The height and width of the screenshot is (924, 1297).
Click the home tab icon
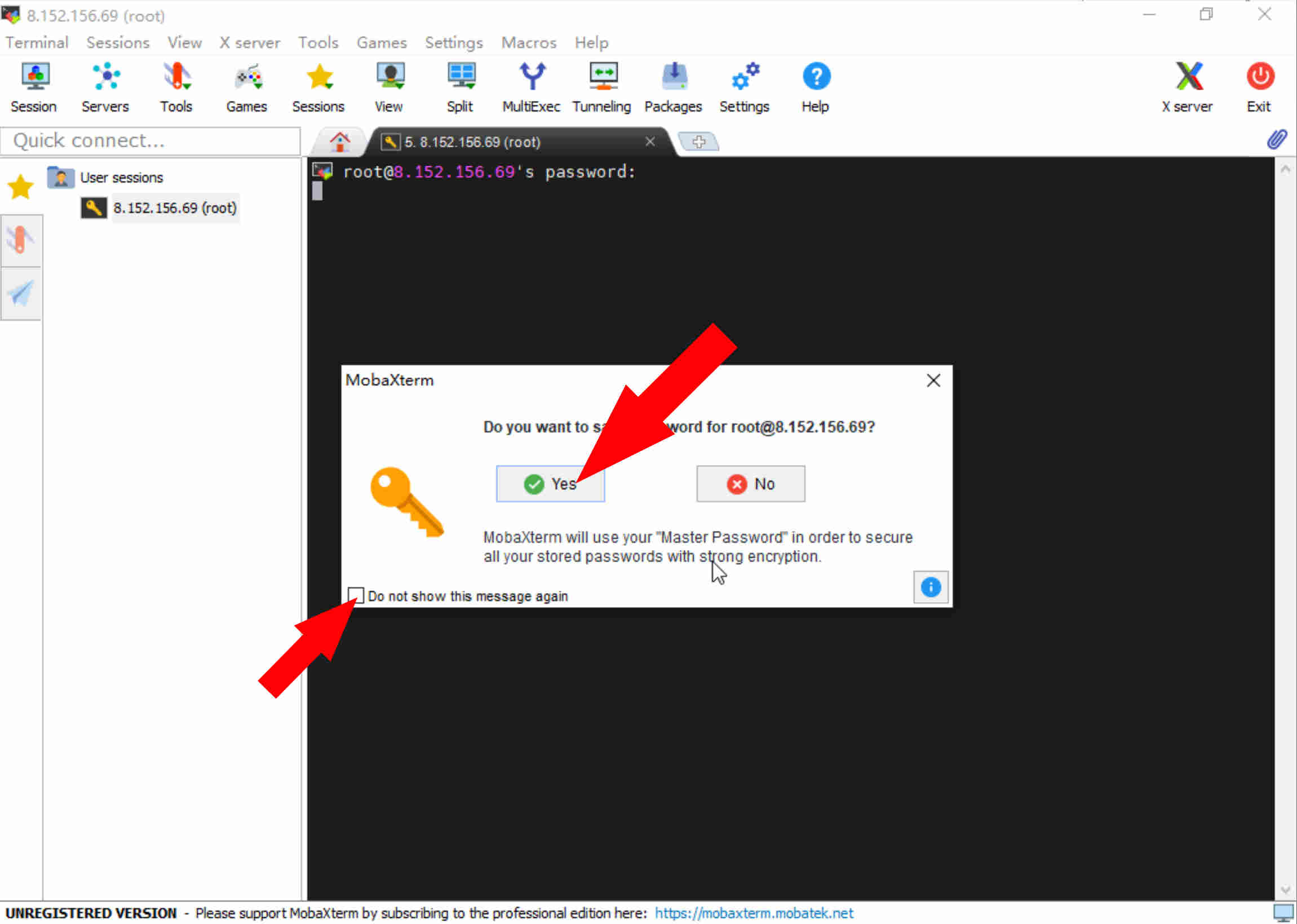point(339,142)
